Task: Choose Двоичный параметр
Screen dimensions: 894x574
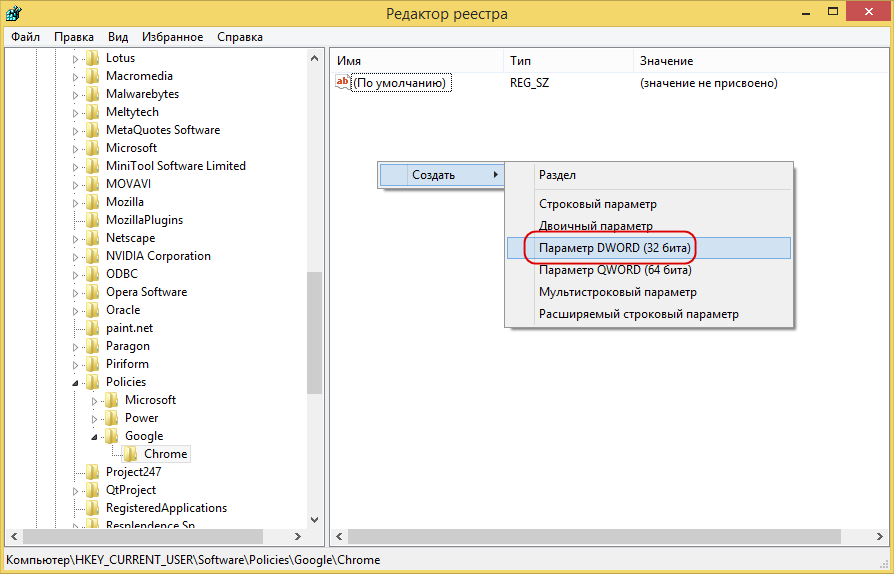Action: click(649, 226)
